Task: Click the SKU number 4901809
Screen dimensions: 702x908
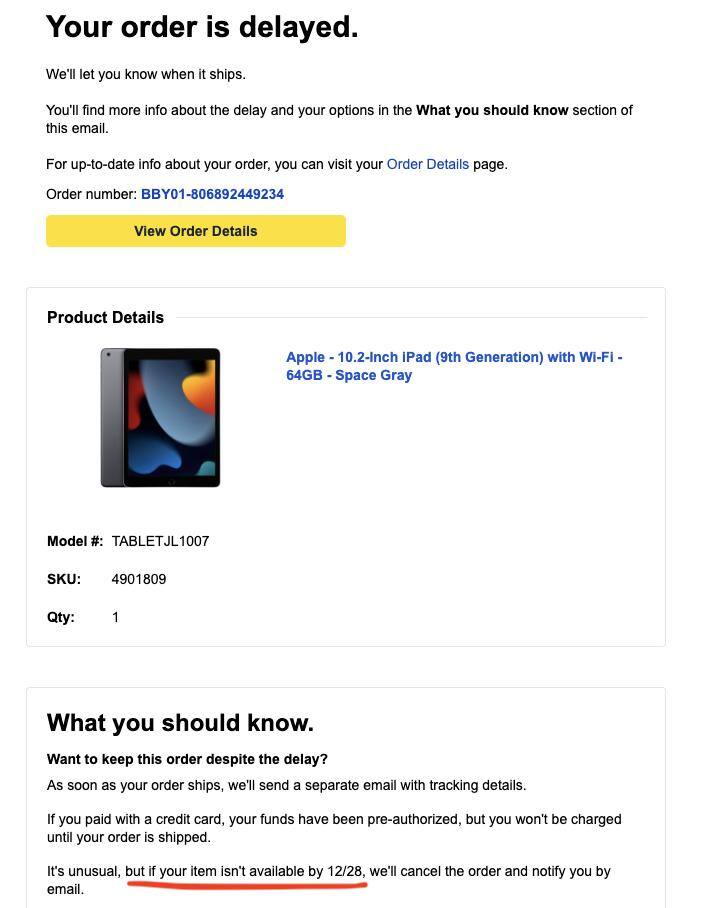Action: 140,579
